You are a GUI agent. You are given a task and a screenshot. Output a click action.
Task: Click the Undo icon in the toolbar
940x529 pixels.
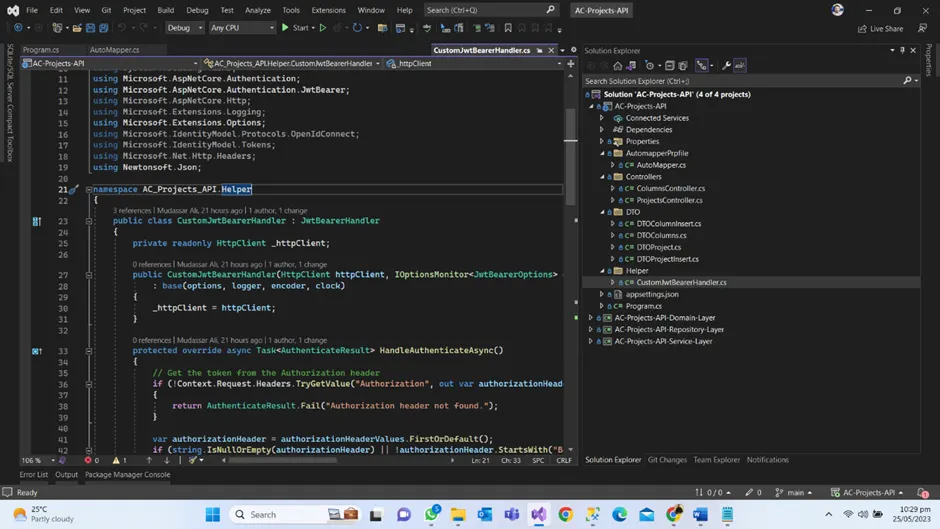pos(122,28)
